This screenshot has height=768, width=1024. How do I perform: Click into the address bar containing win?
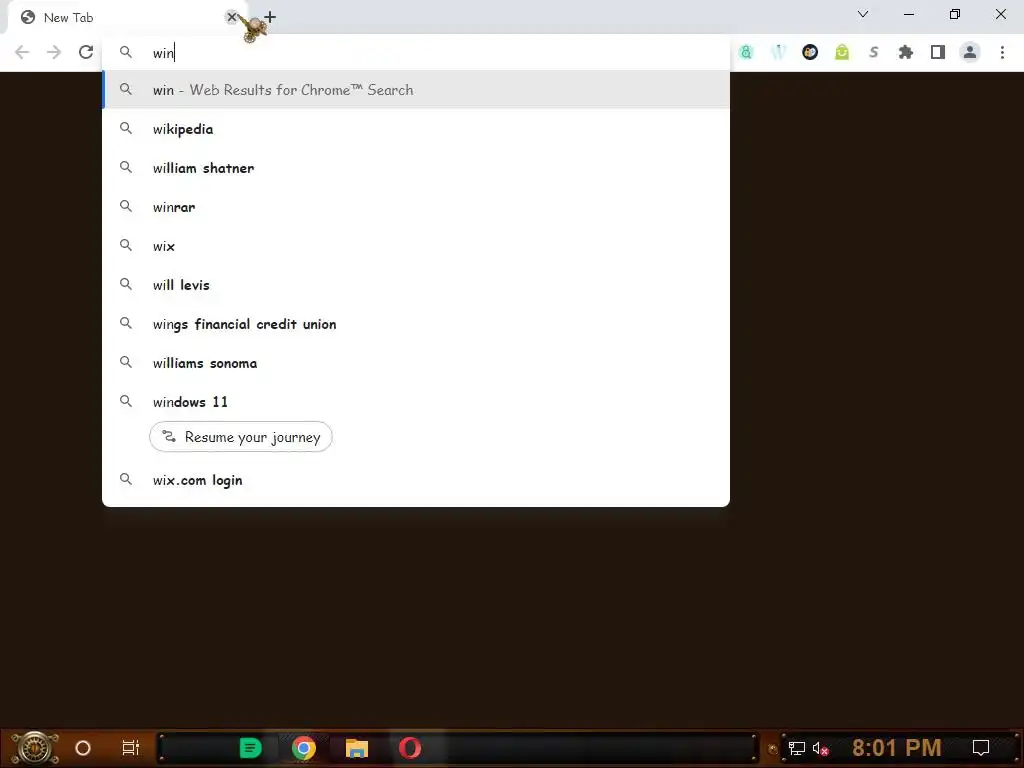coord(415,52)
